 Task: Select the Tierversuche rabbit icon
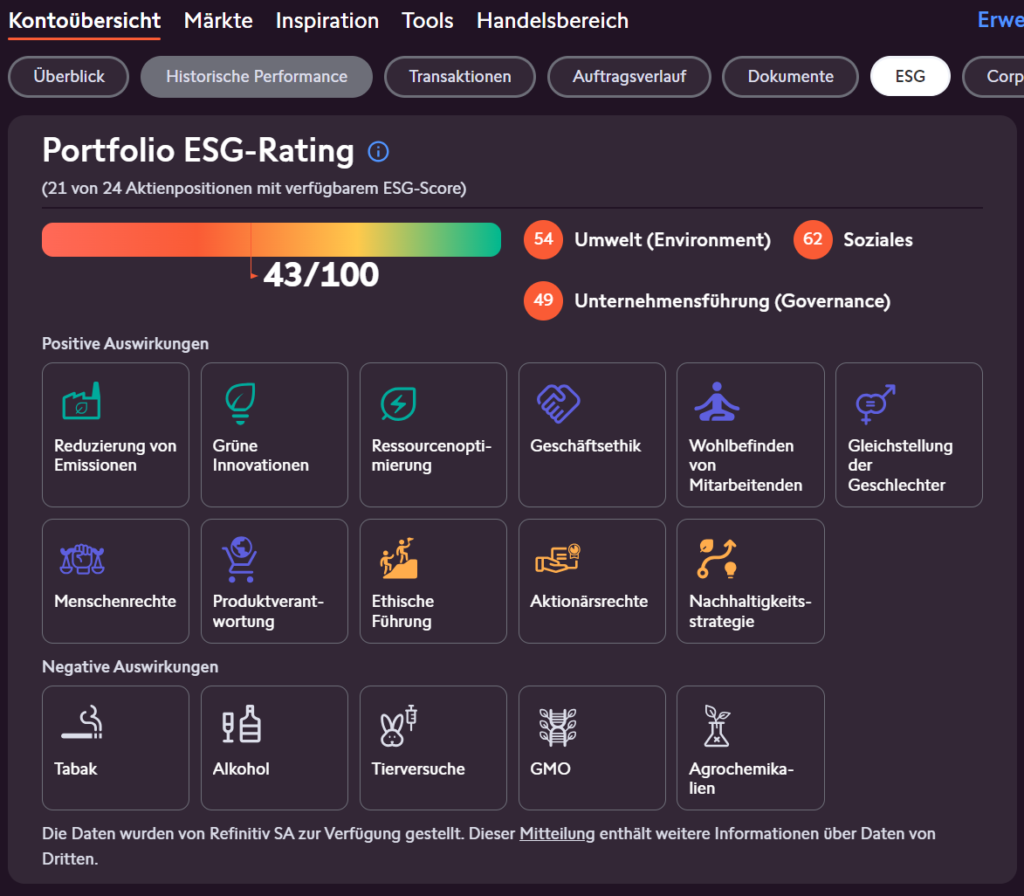398,726
